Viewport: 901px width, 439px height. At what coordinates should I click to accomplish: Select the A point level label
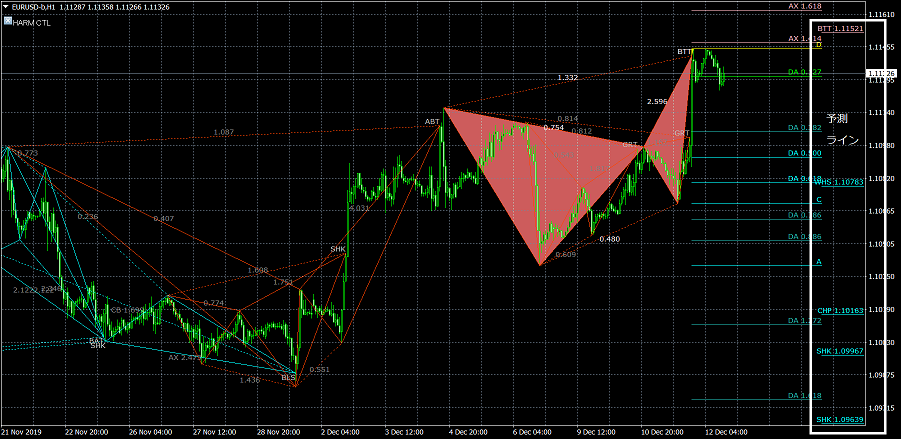tap(819, 262)
